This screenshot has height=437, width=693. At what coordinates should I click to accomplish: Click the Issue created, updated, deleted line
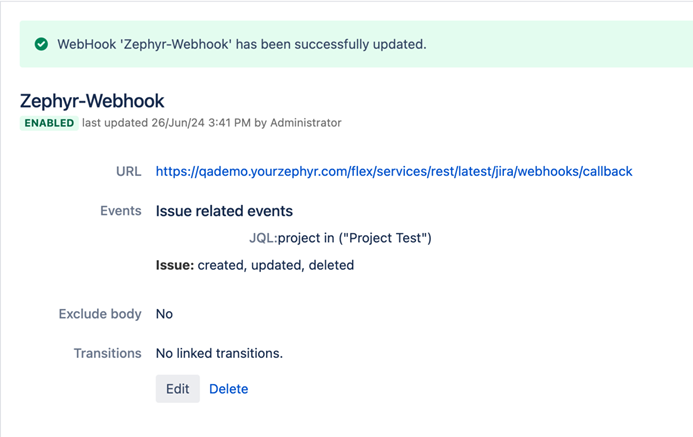[254, 265]
